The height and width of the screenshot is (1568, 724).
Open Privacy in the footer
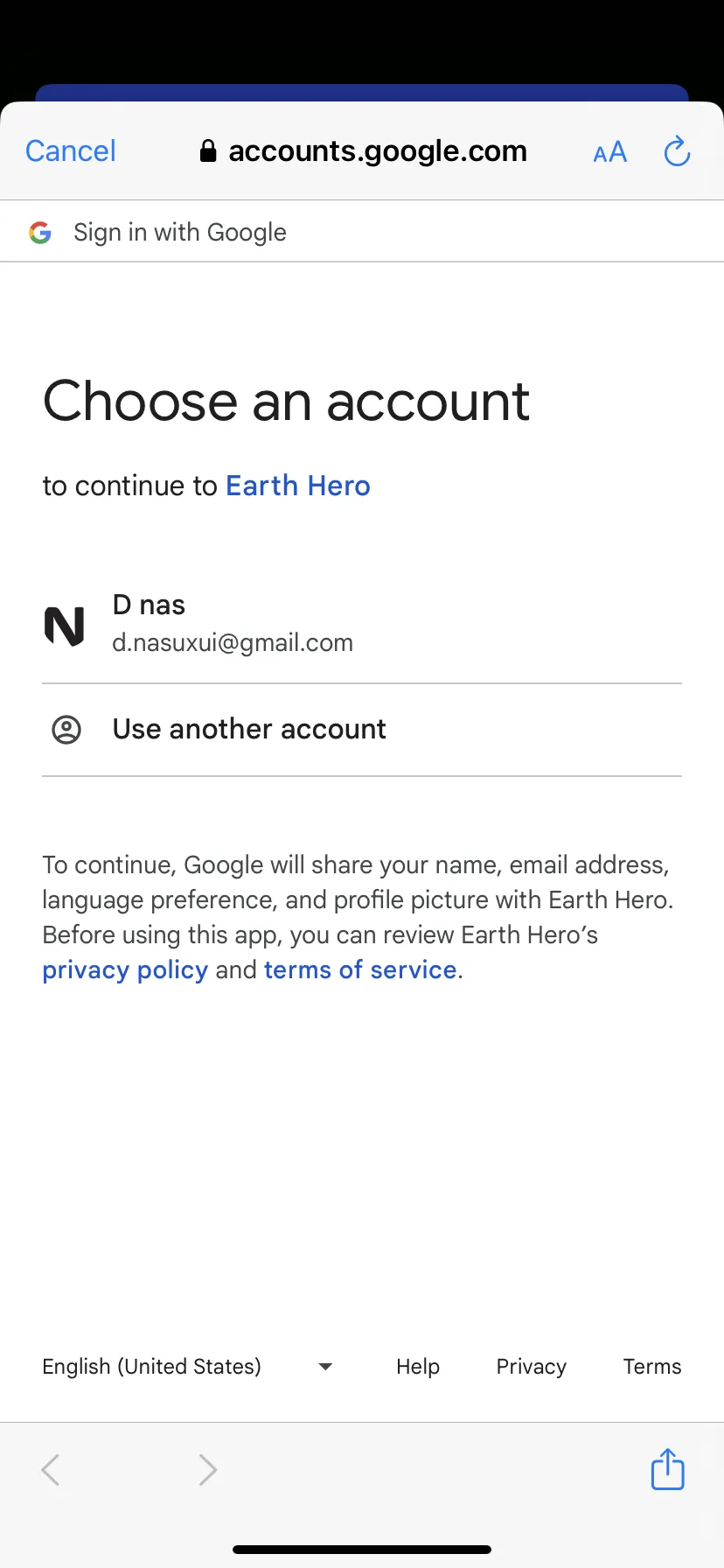pos(532,1367)
